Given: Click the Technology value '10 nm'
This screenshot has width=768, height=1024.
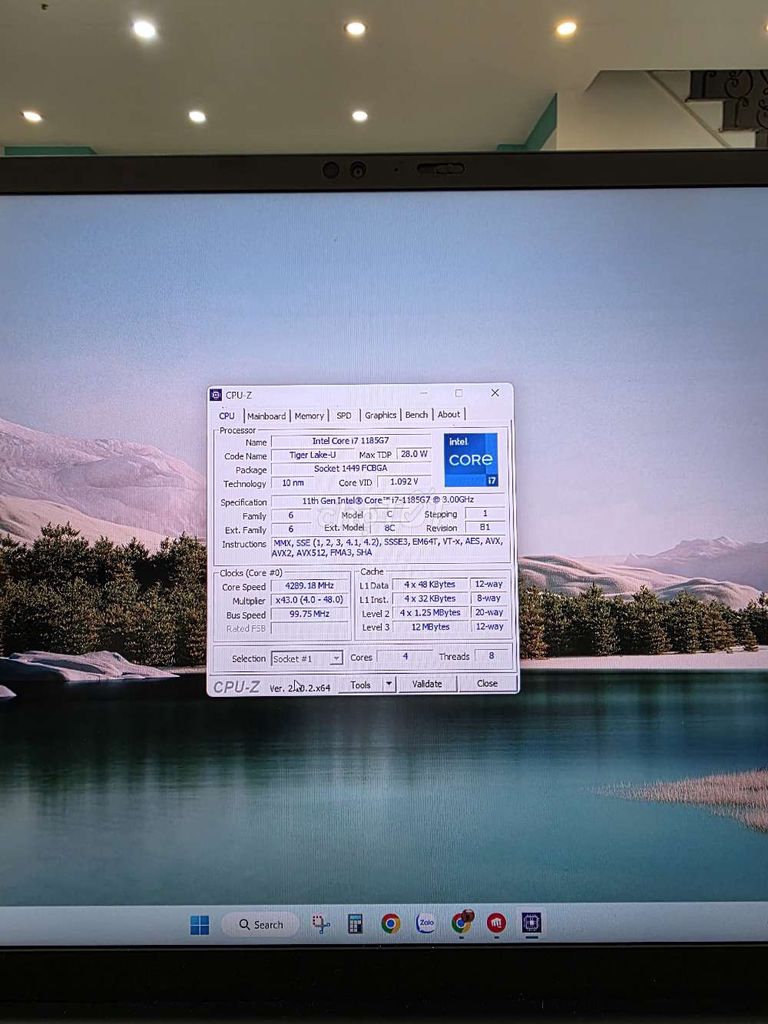Looking at the screenshot, I should tap(293, 483).
